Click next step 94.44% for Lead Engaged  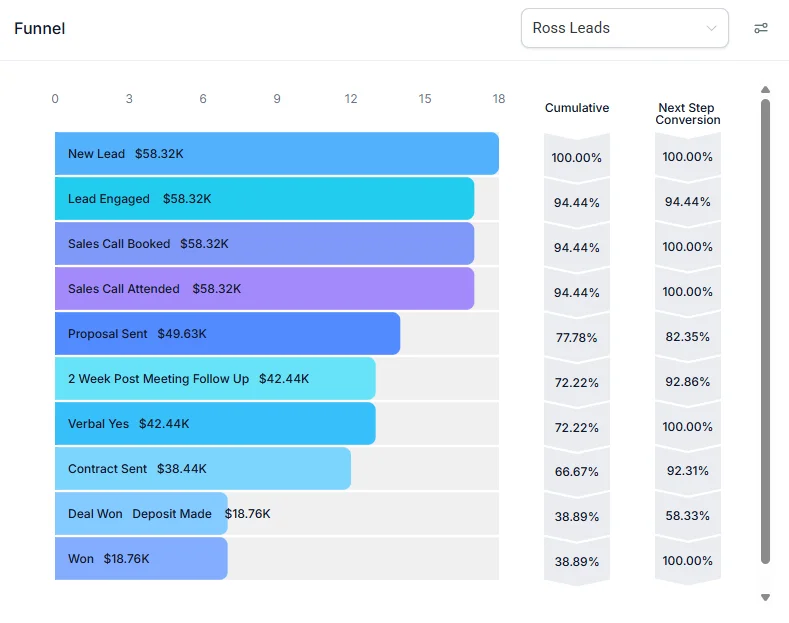pyautogui.click(x=687, y=202)
